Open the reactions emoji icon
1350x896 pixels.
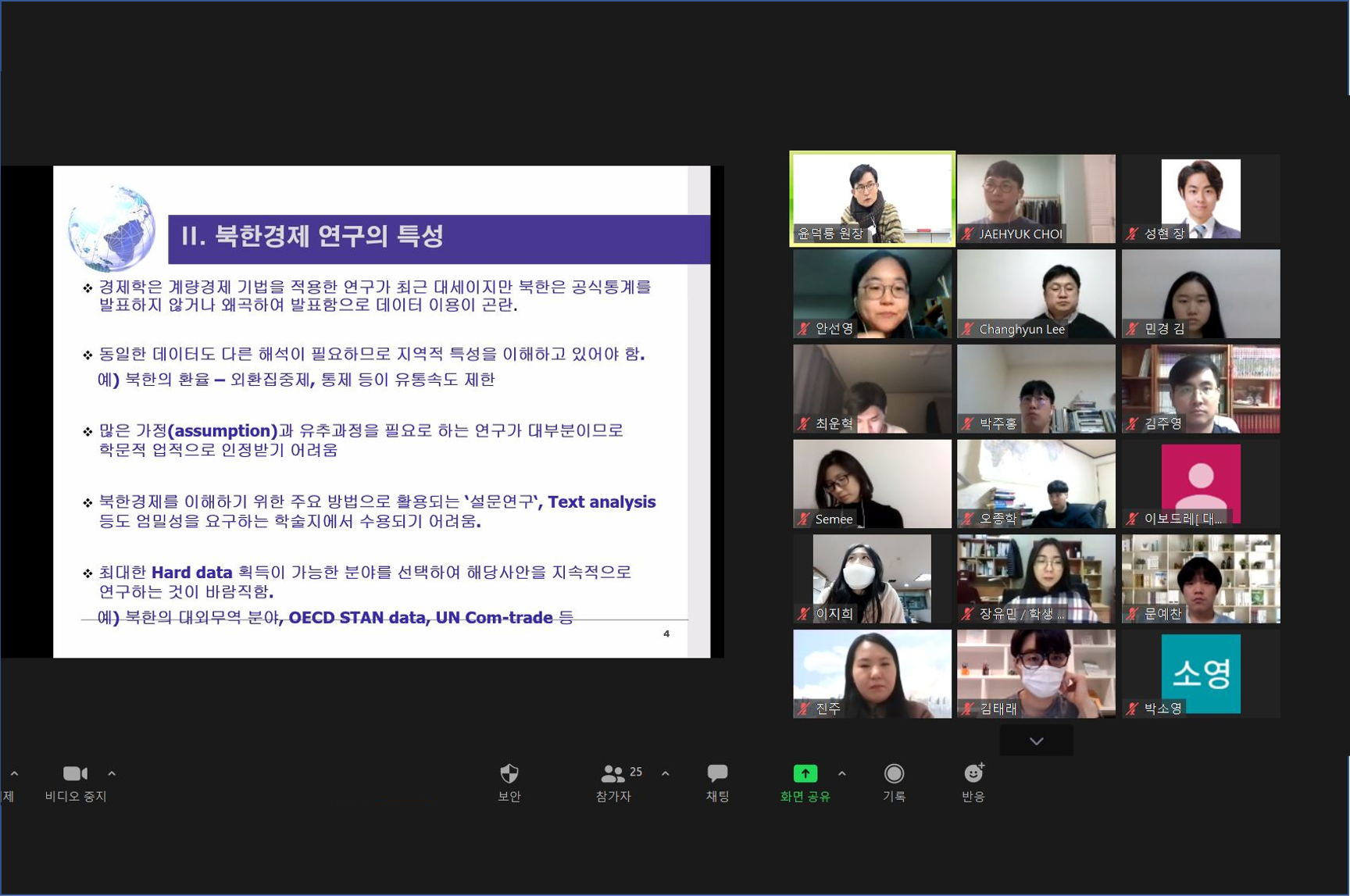973,773
